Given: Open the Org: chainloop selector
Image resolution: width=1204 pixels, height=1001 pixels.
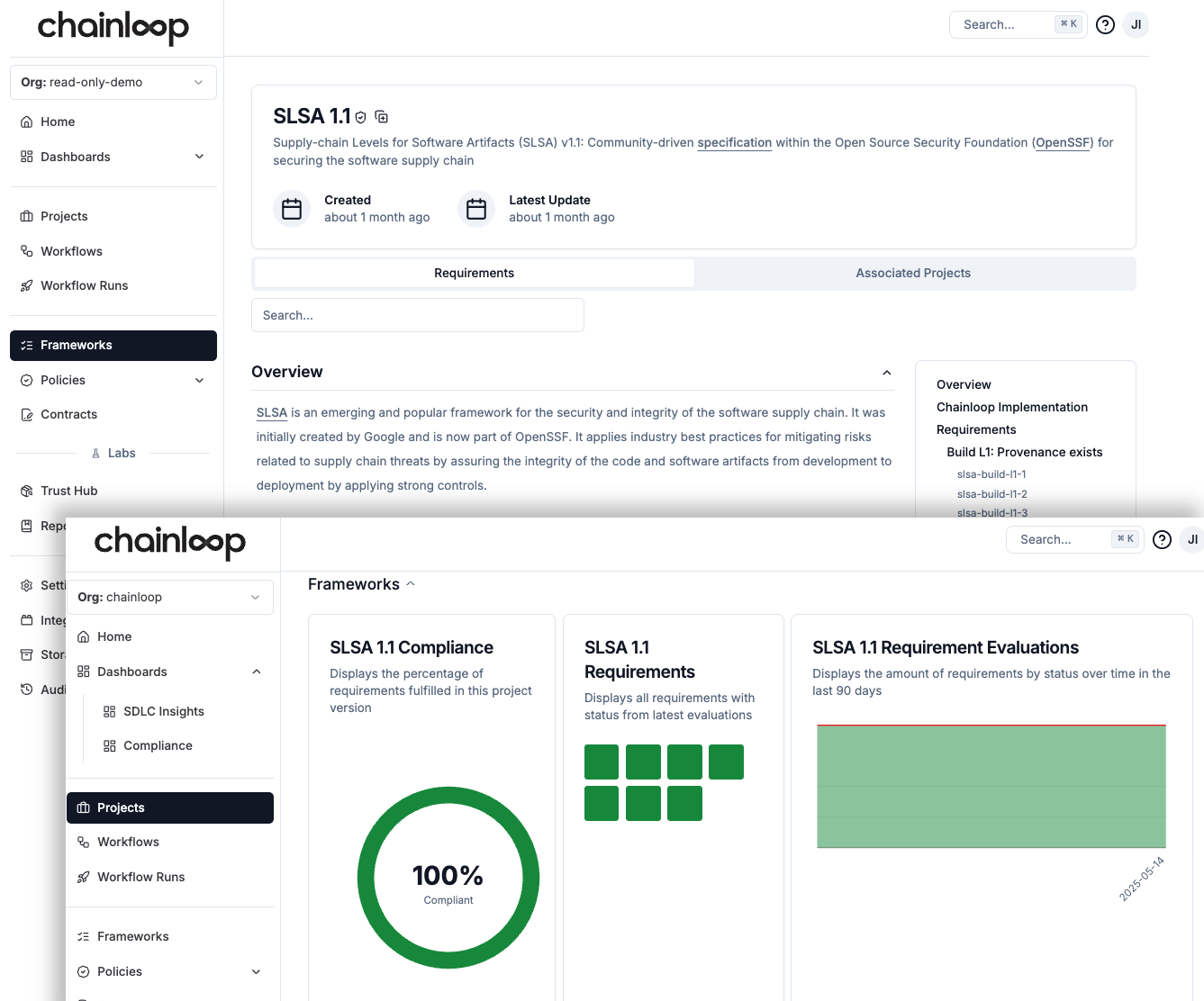Looking at the screenshot, I should point(170,597).
